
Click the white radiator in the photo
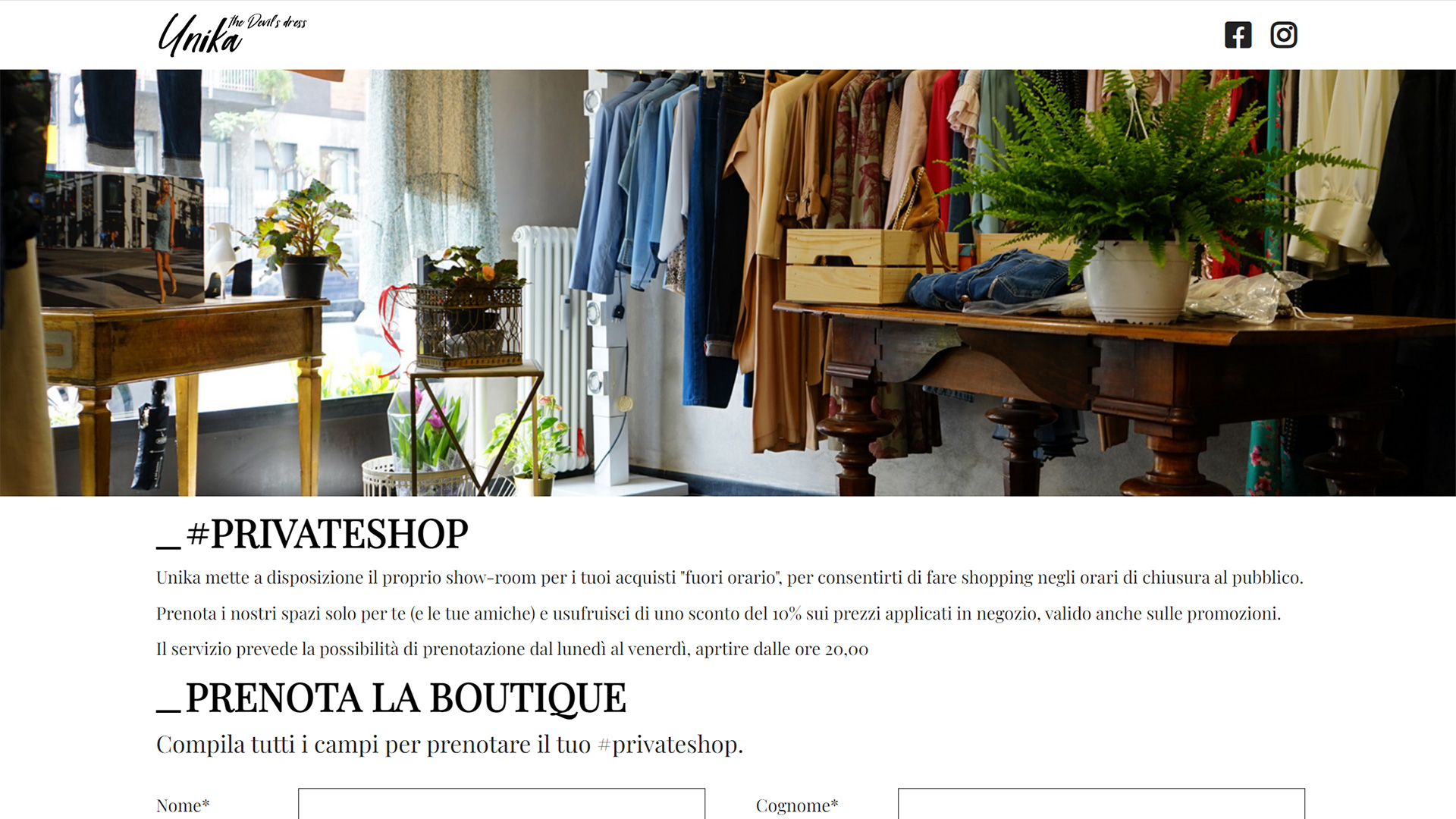[551, 341]
